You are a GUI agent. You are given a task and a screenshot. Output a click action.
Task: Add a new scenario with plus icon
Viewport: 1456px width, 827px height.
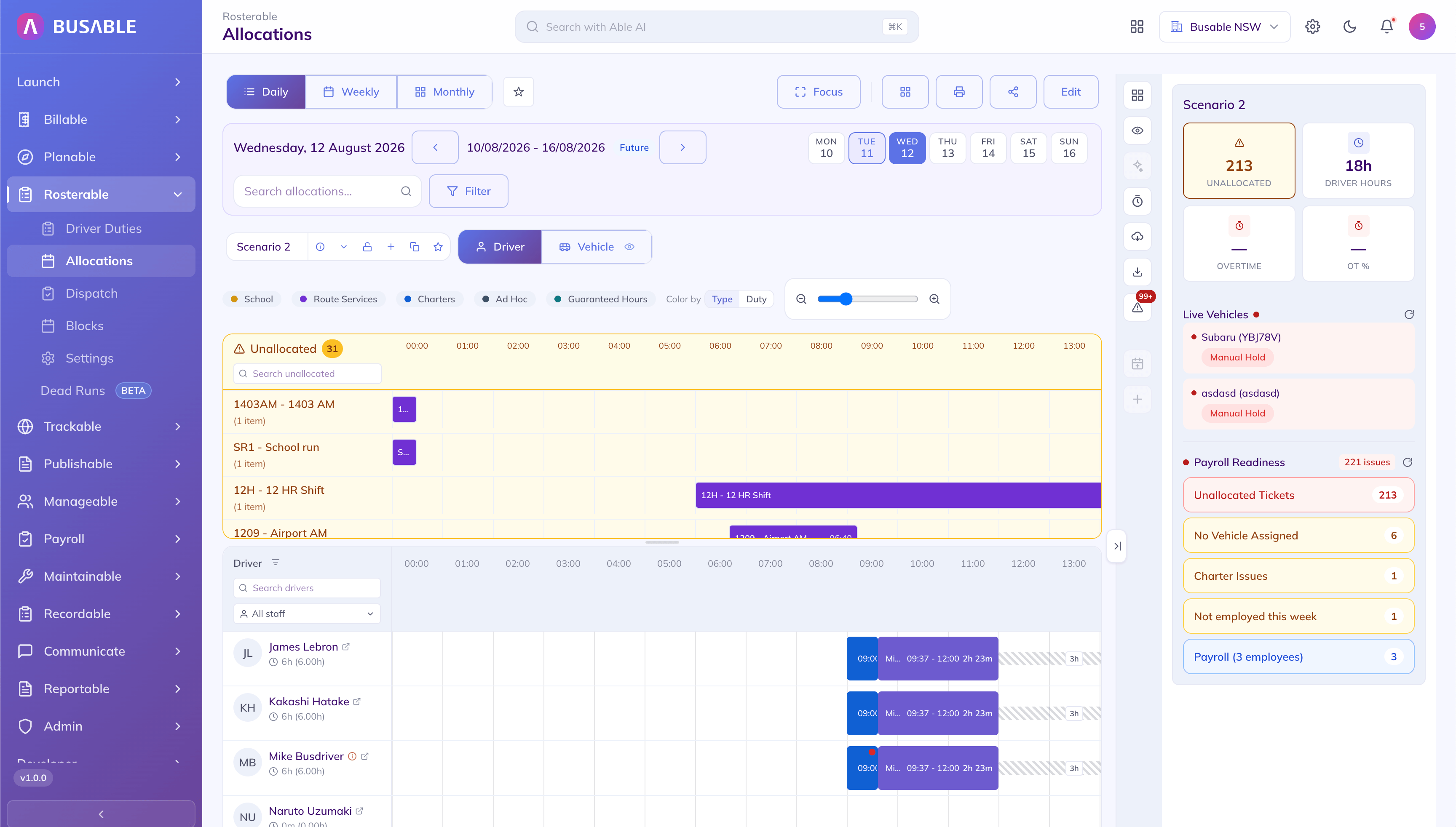pos(391,246)
